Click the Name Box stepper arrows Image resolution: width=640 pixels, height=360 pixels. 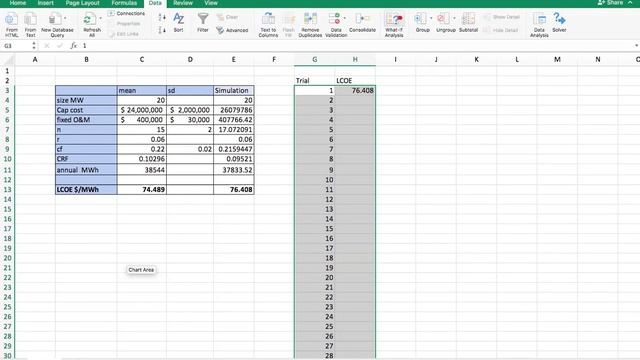click(34, 46)
